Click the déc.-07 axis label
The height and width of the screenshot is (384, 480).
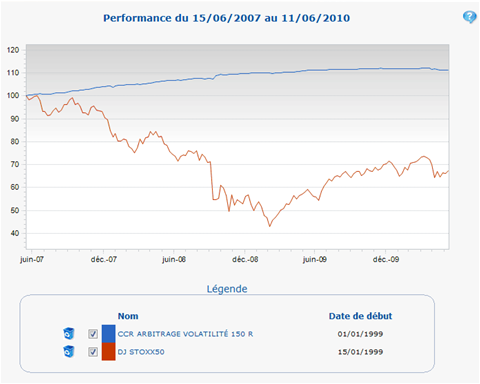point(104,259)
